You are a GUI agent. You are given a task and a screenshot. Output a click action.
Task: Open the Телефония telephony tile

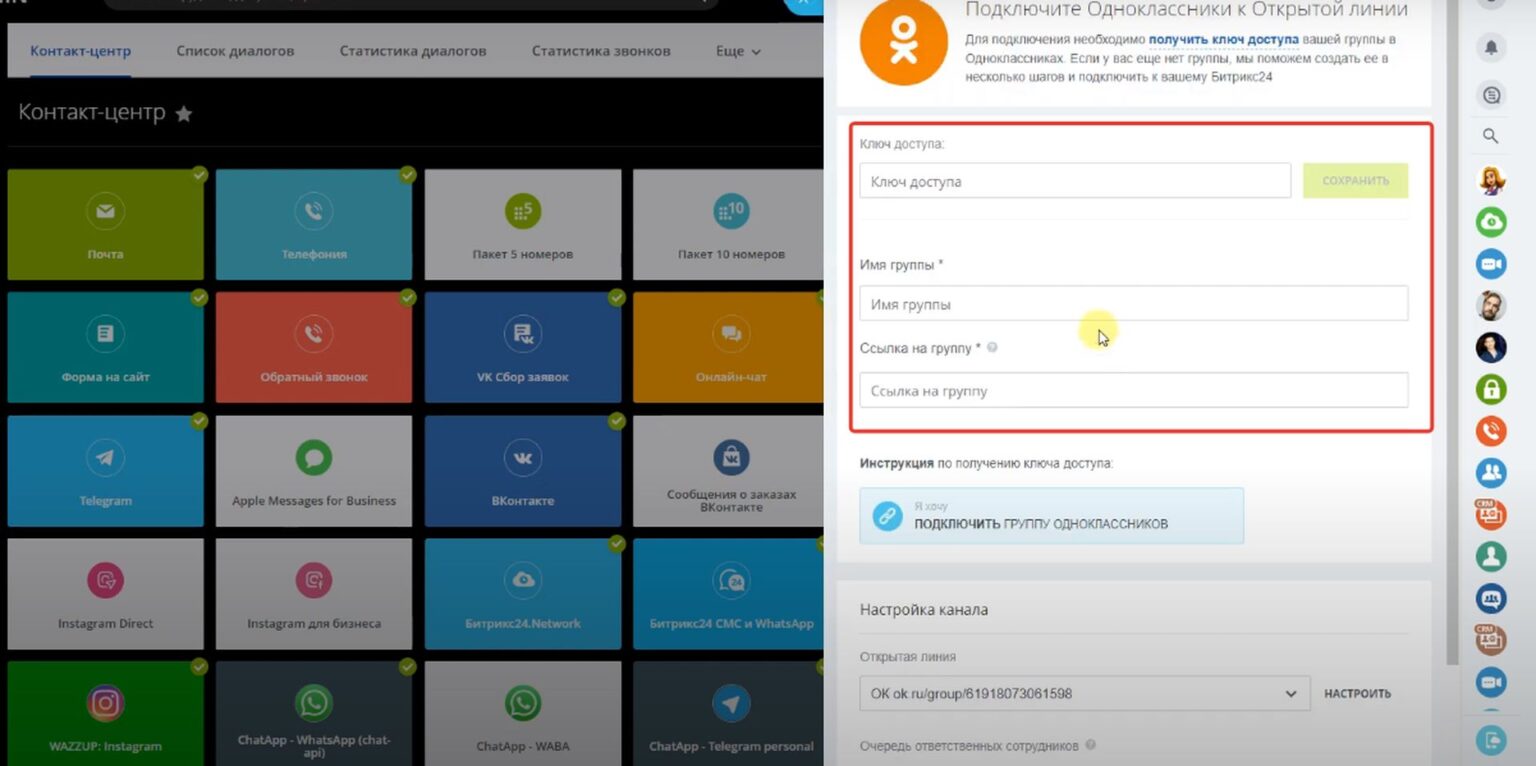314,224
